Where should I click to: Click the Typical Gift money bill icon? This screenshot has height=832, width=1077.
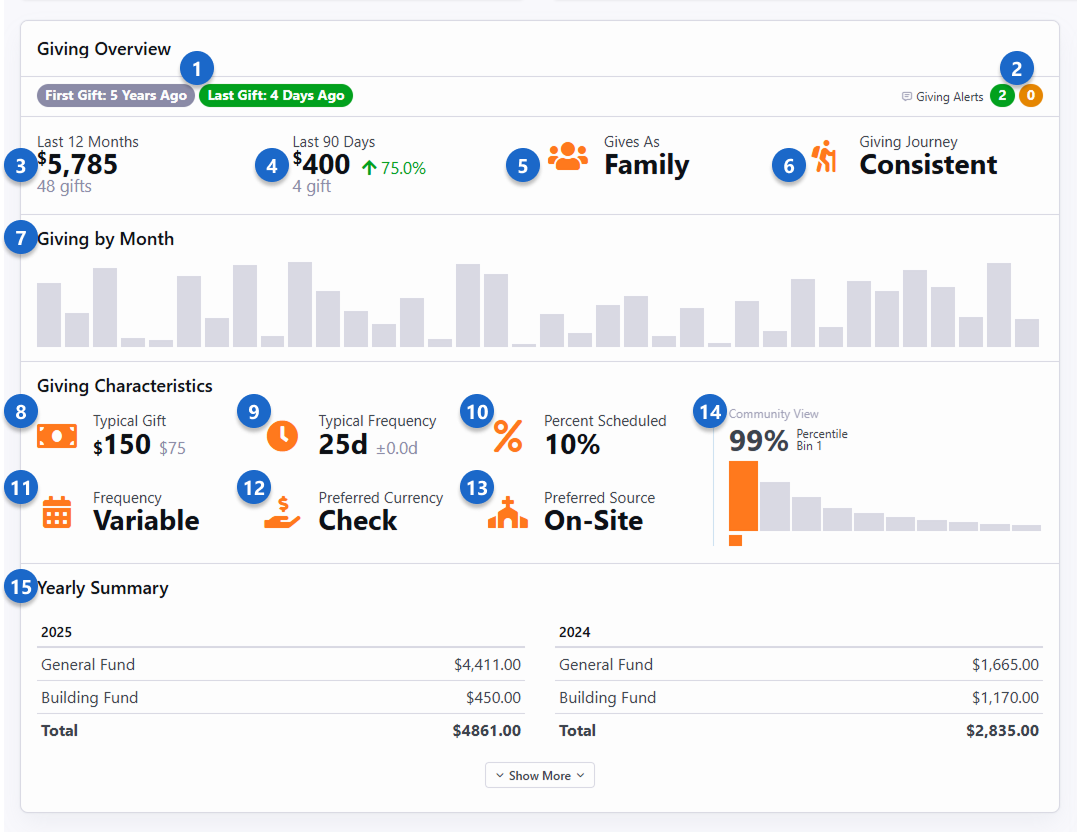point(57,436)
